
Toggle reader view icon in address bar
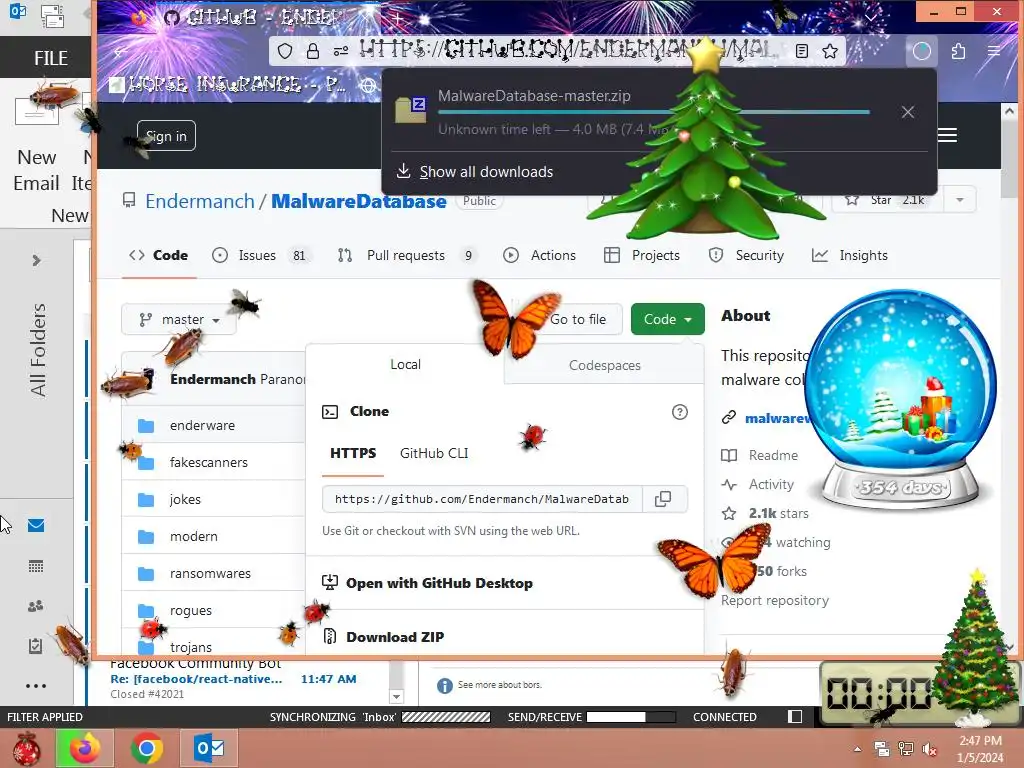802,51
